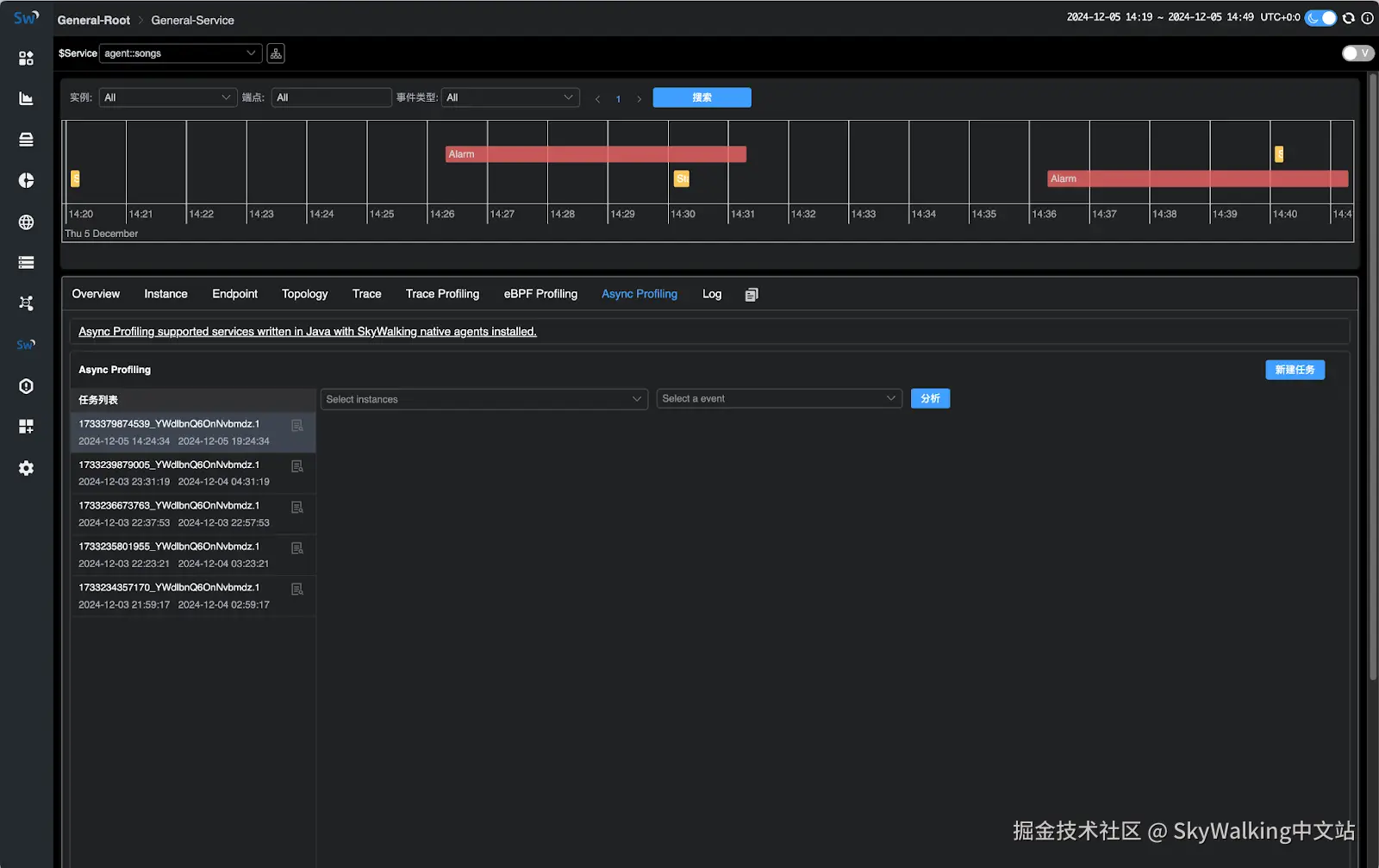Open the pie chart icon in sidebar

[x=26, y=180]
